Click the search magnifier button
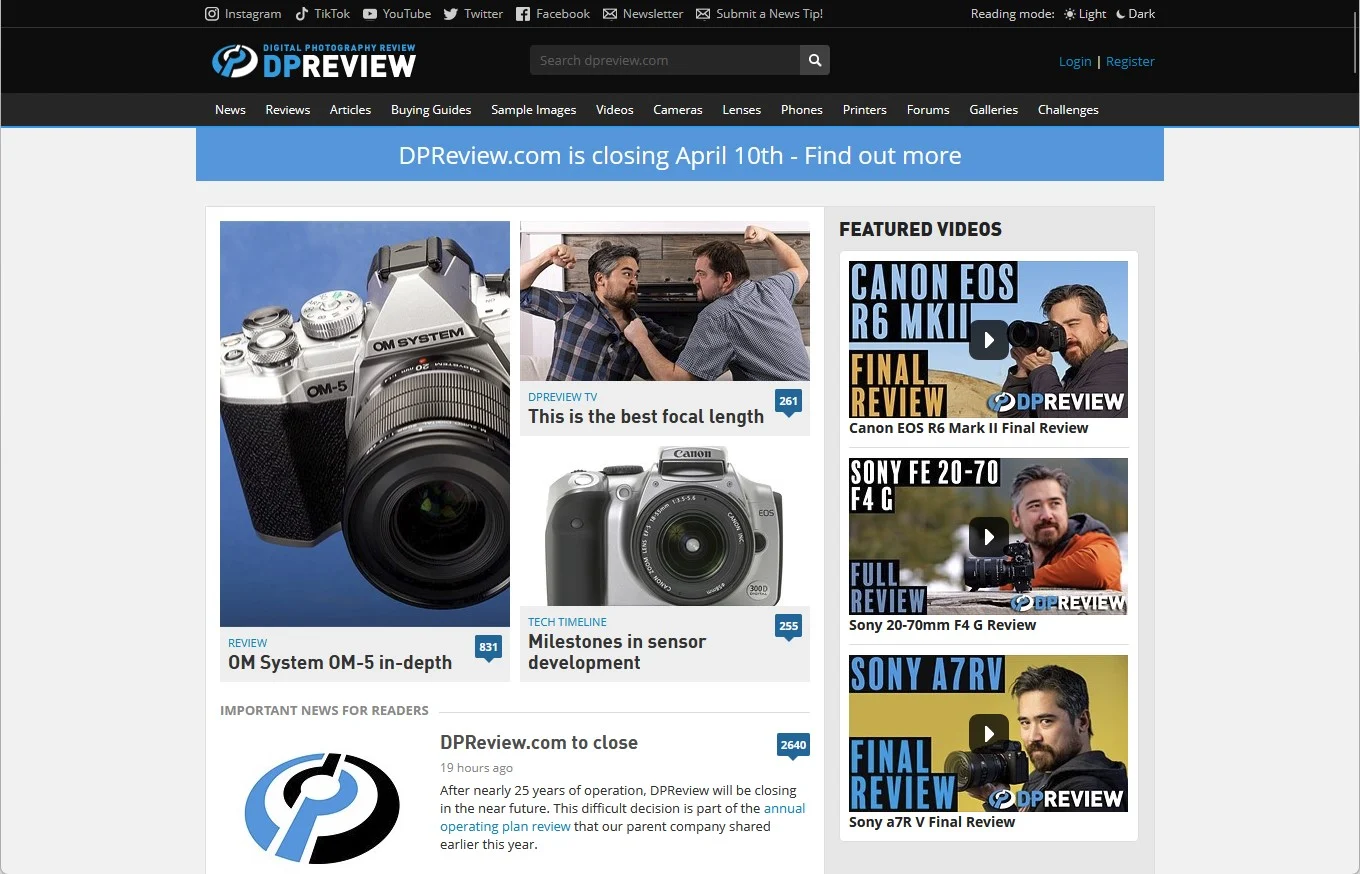1360x874 pixels. tap(815, 60)
